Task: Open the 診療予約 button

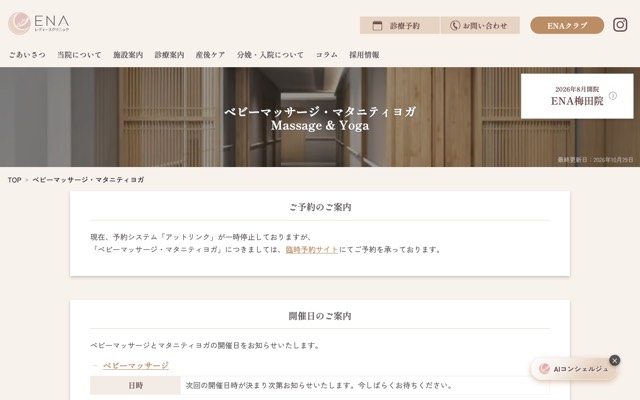Action: (x=400, y=25)
